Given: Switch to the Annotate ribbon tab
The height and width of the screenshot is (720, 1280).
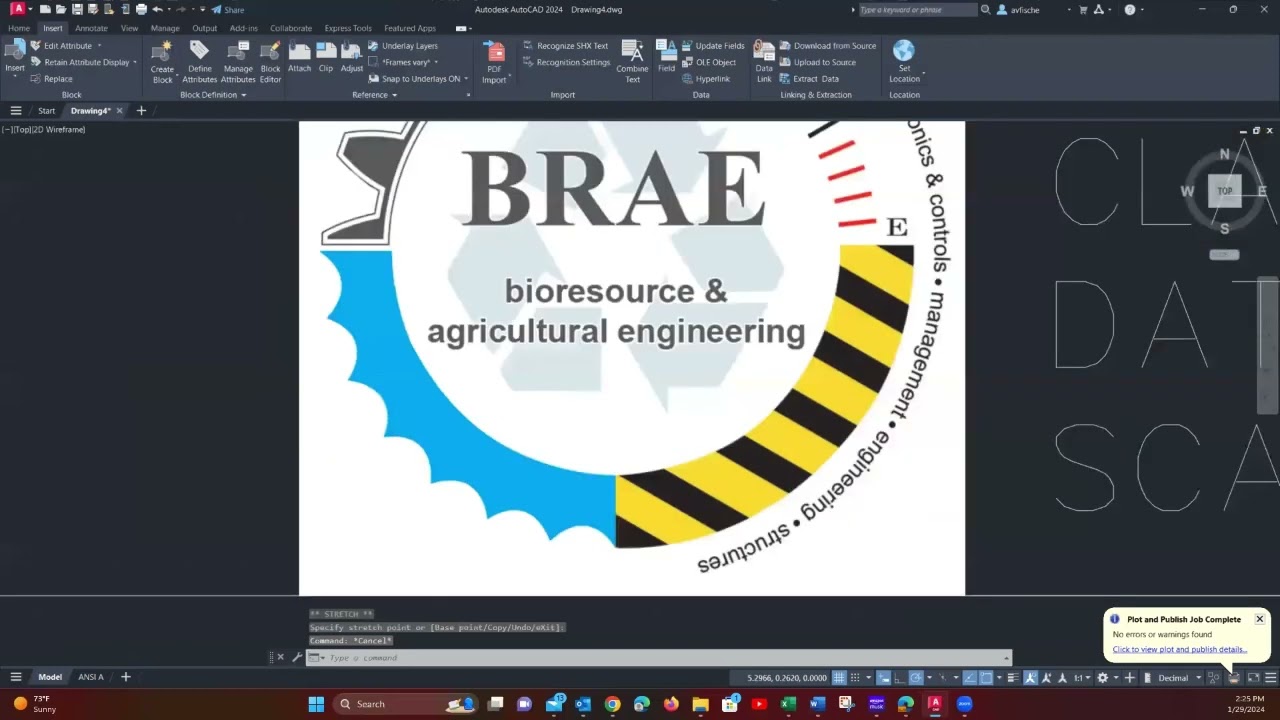Looking at the screenshot, I should click(x=91, y=28).
